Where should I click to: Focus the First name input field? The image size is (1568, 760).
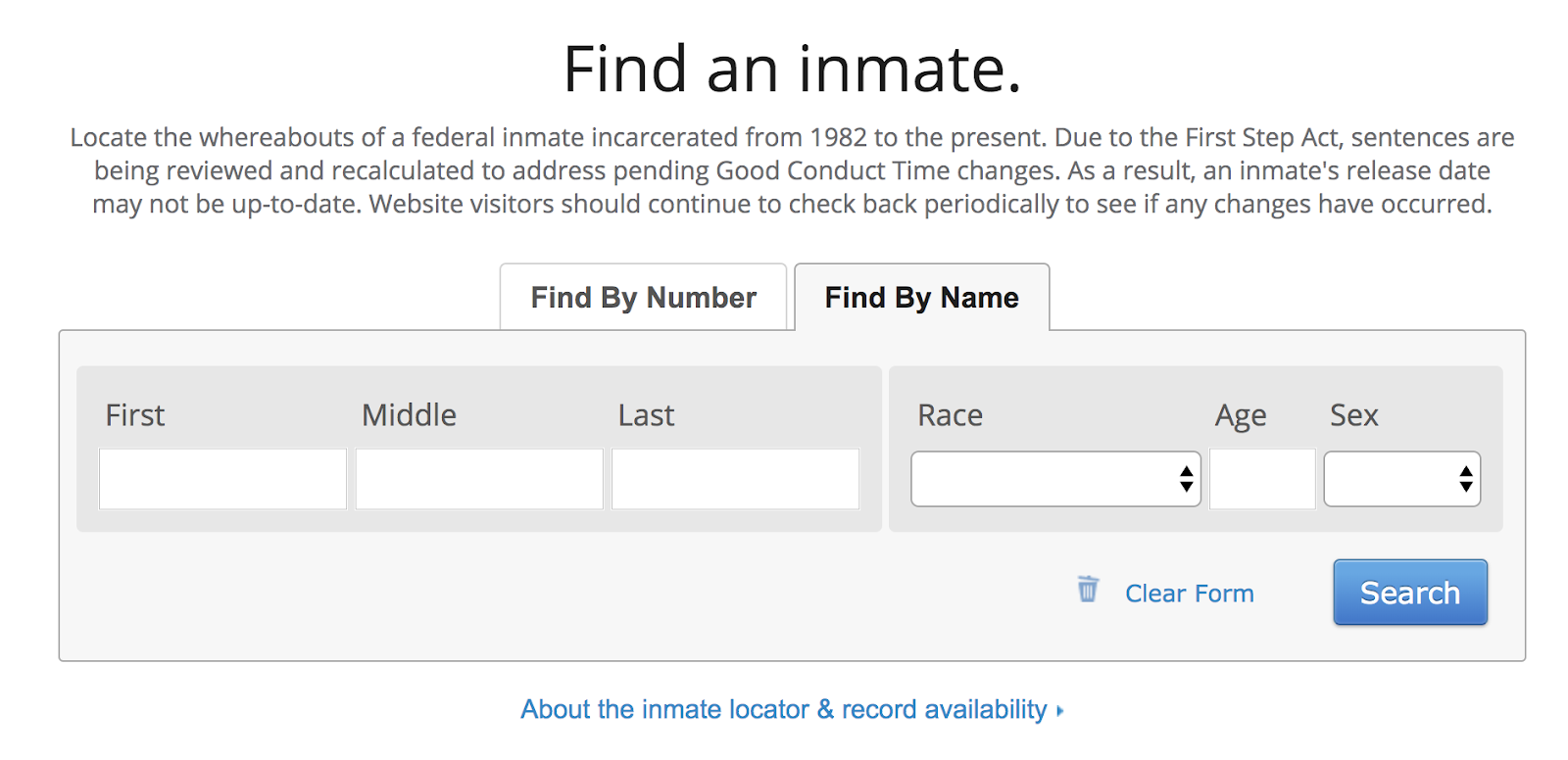pos(222,479)
